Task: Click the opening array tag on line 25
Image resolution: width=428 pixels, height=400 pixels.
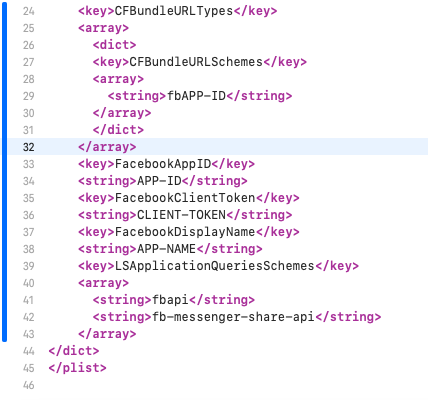Action: coord(103,28)
